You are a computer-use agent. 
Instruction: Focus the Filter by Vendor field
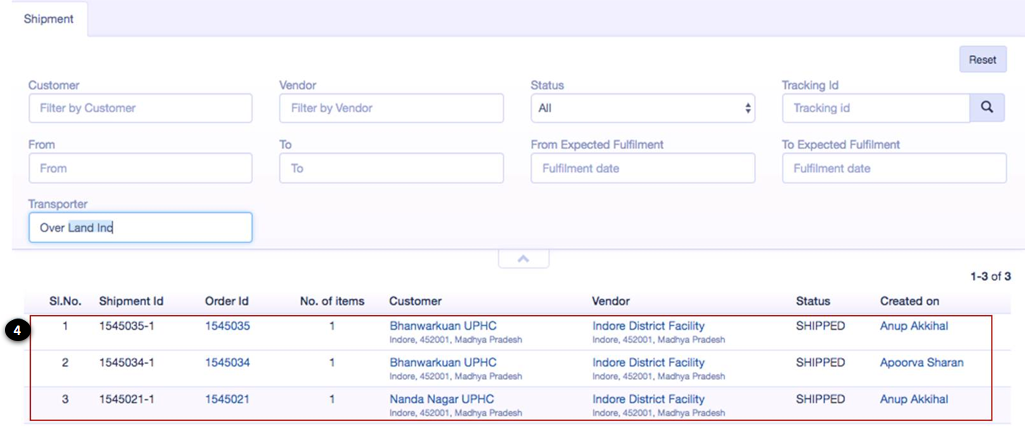(392, 108)
